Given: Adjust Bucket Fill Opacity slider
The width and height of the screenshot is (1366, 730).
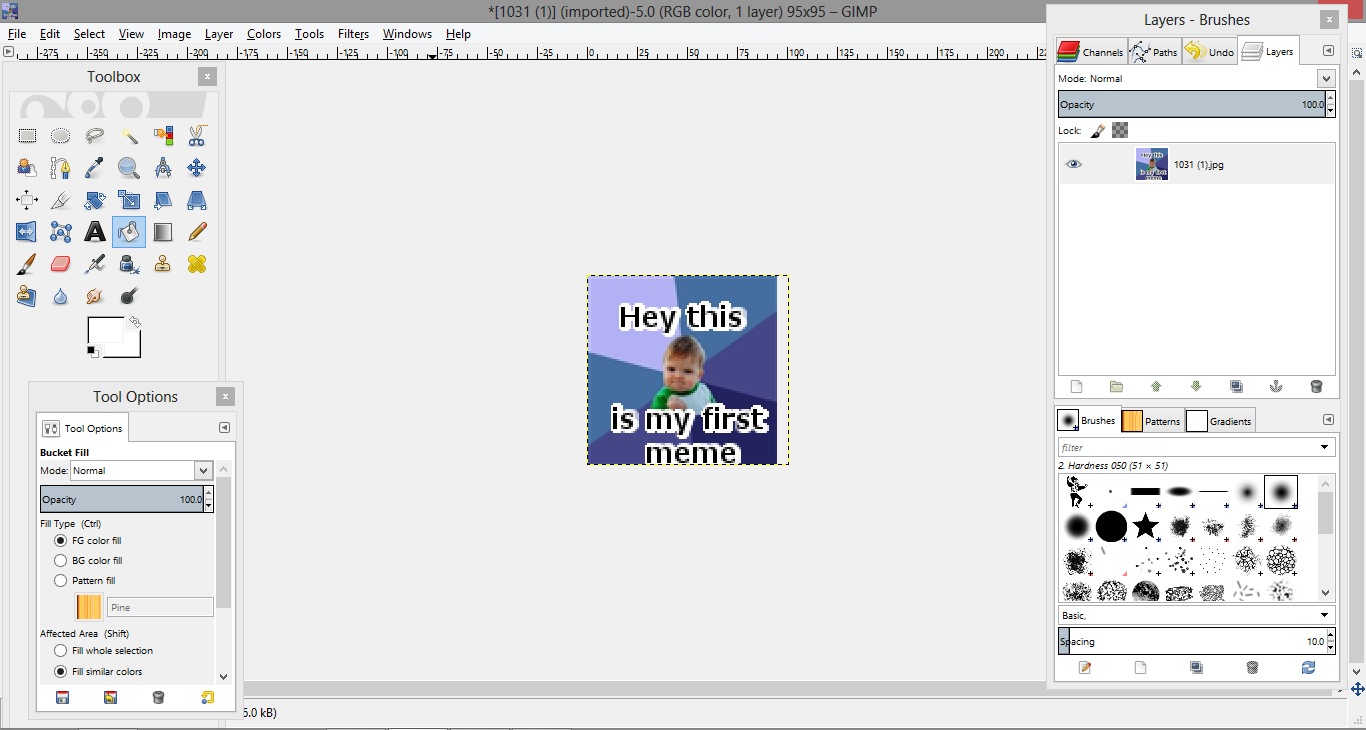Looking at the screenshot, I should click(x=121, y=499).
